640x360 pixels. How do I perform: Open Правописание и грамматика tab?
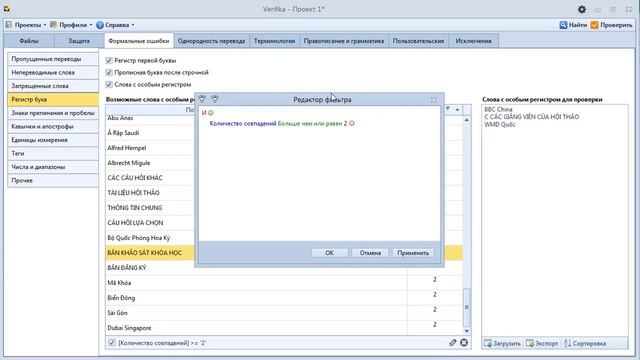(344, 41)
